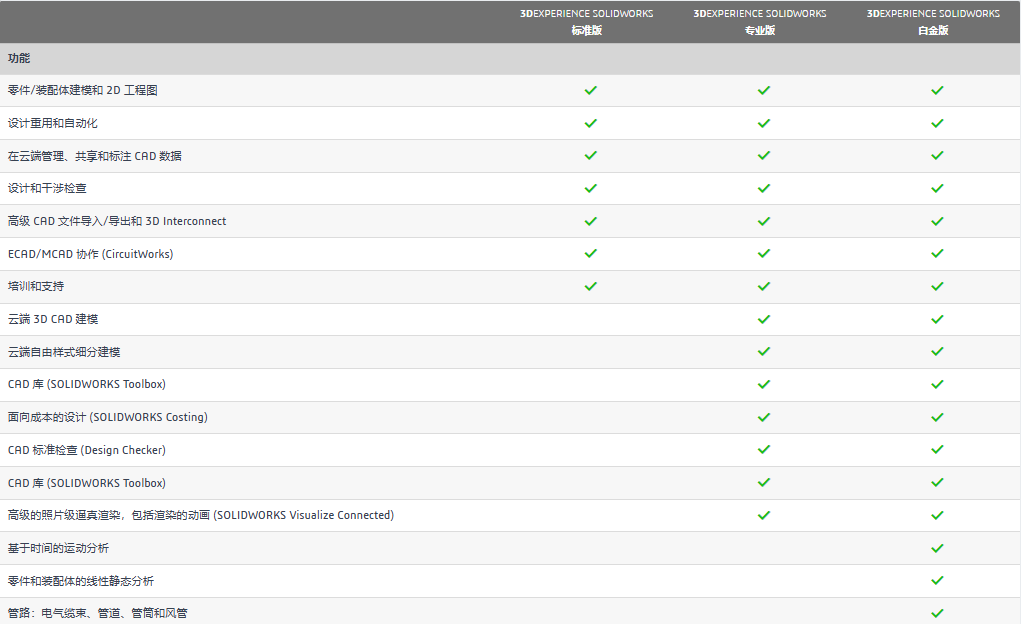Viewport: 1021px width, 624px height.
Task: Click the 在云端管理、共享和标注 CAD 数据 label
Action: tap(95, 156)
